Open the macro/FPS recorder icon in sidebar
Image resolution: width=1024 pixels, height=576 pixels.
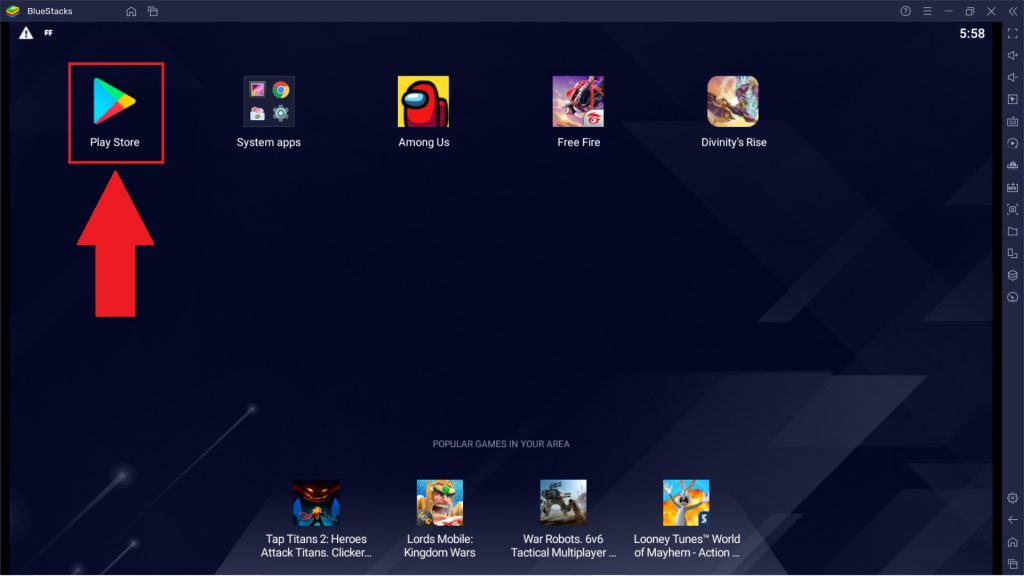[x=1012, y=187]
